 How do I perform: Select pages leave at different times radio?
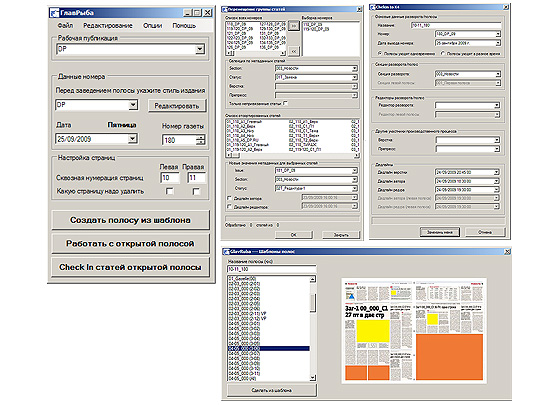tap(443, 53)
